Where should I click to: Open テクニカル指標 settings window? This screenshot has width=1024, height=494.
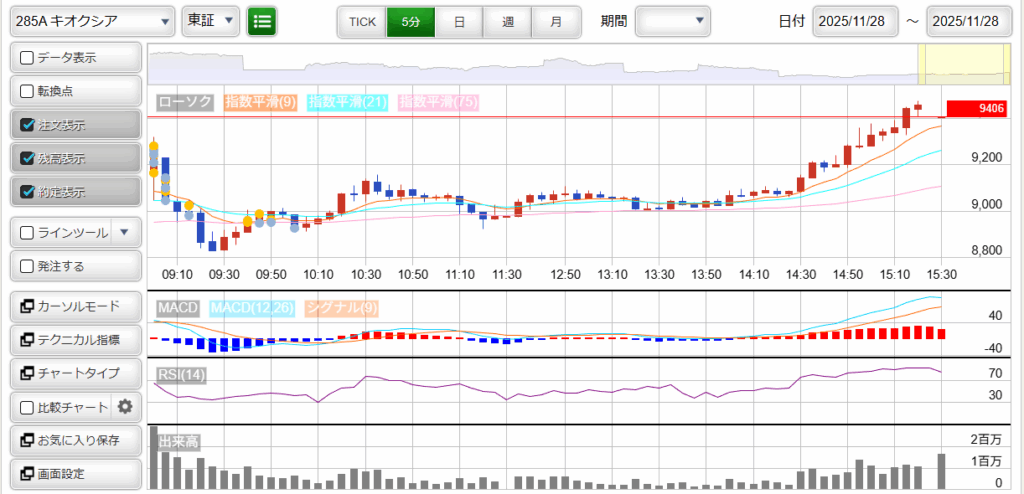pos(75,340)
